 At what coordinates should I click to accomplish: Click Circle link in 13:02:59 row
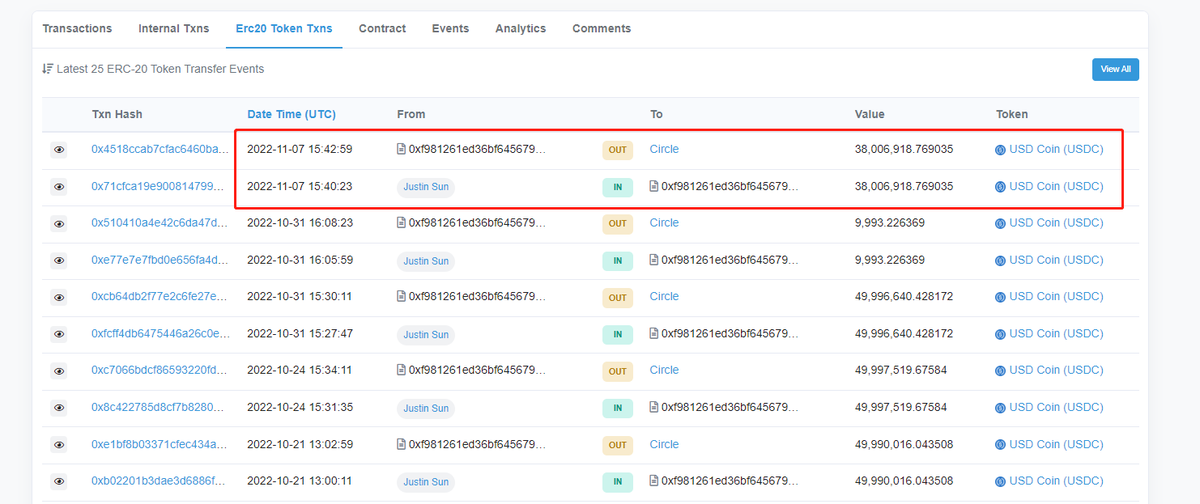pos(664,444)
